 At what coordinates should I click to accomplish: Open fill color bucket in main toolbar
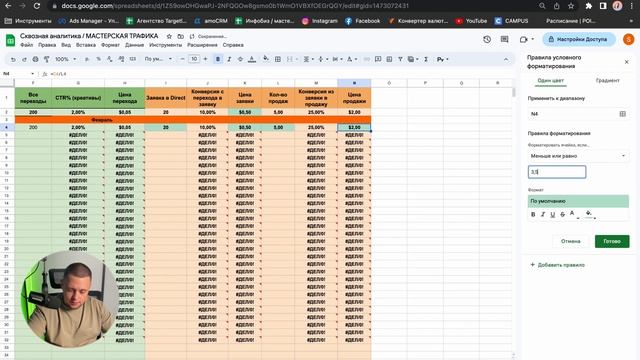(266, 59)
